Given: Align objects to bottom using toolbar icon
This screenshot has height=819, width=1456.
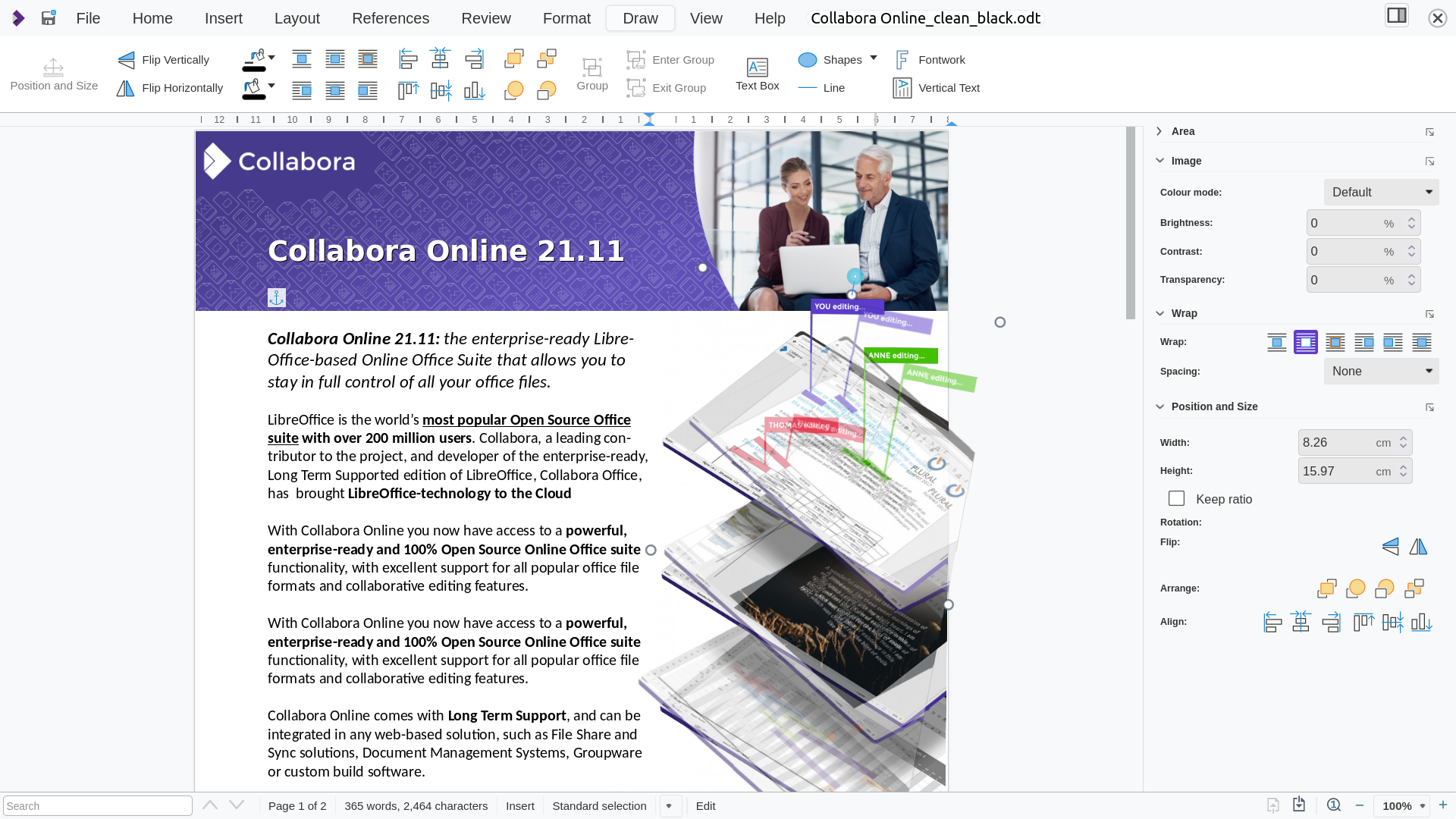Looking at the screenshot, I should click(x=474, y=91).
